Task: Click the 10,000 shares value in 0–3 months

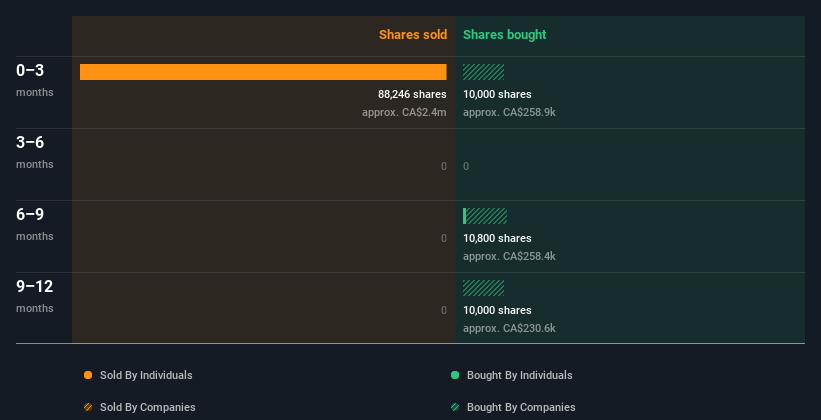Action: click(x=497, y=94)
